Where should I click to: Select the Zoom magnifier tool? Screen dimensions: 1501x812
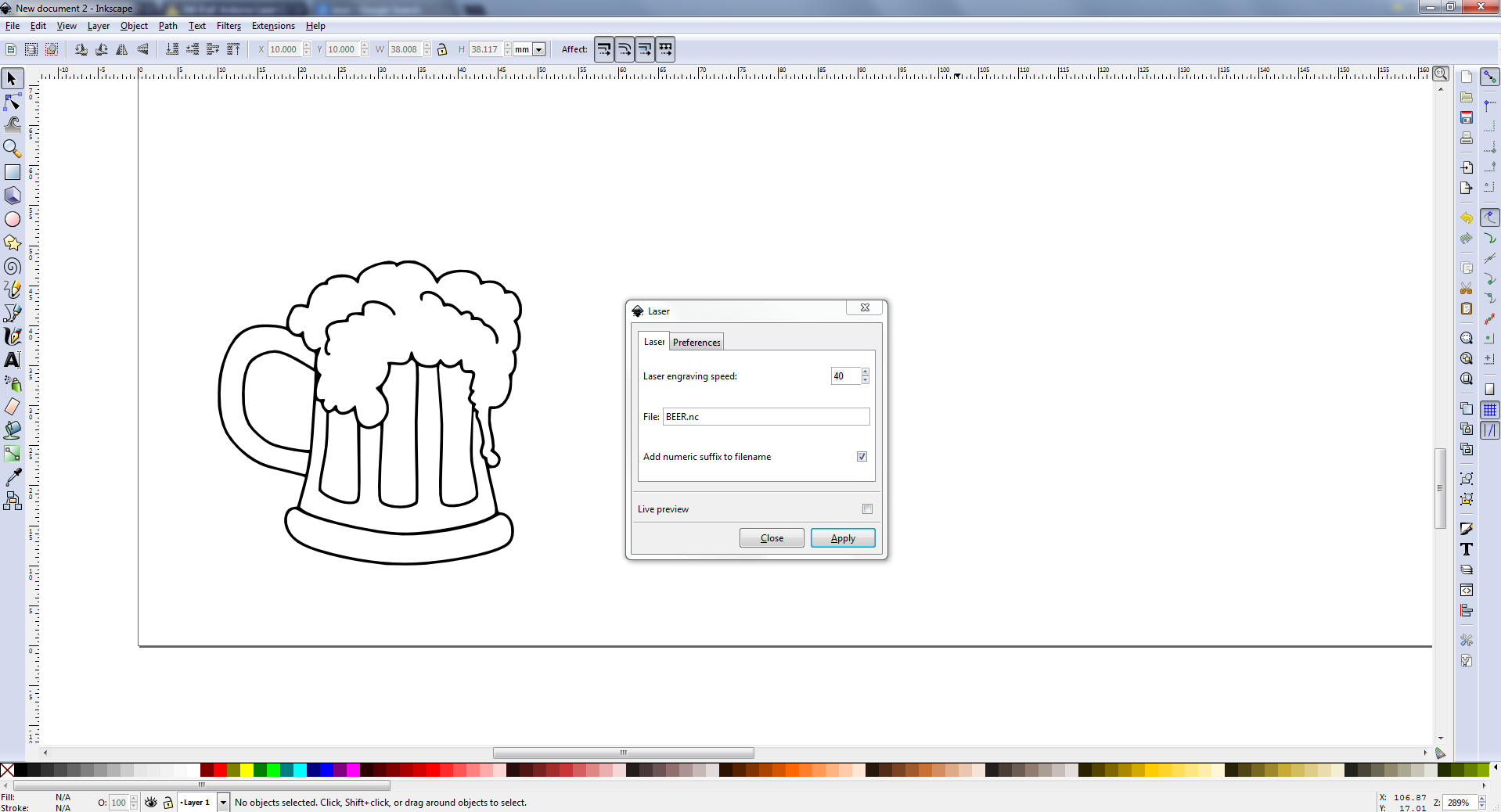(13, 149)
